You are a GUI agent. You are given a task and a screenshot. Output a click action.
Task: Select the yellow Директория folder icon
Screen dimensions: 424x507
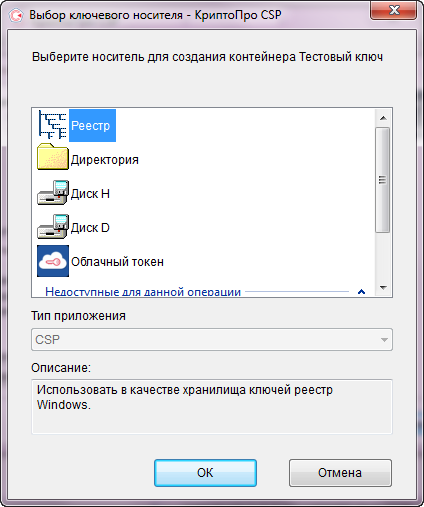point(53,157)
